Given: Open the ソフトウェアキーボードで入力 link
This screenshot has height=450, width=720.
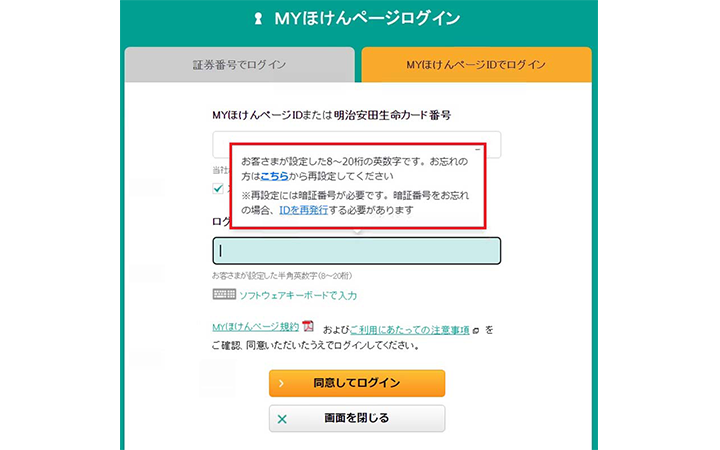Looking at the screenshot, I should pos(298,296).
